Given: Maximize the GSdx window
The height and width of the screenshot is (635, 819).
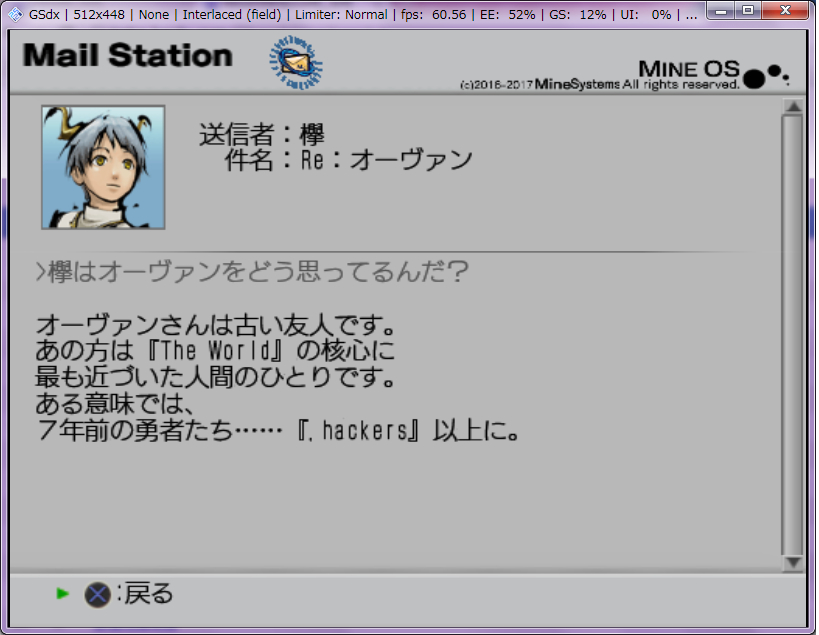Looking at the screenshot, I should [748, 10].
